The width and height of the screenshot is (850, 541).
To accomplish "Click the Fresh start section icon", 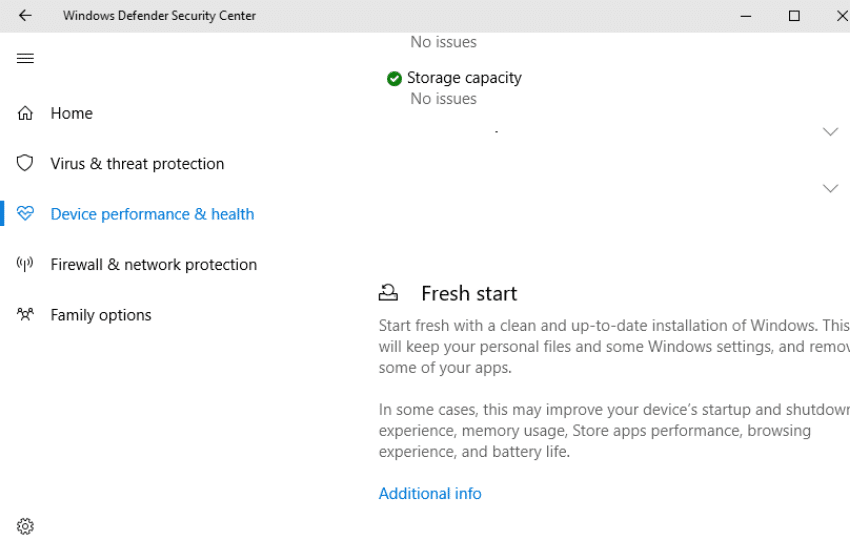I will point(388,293).
